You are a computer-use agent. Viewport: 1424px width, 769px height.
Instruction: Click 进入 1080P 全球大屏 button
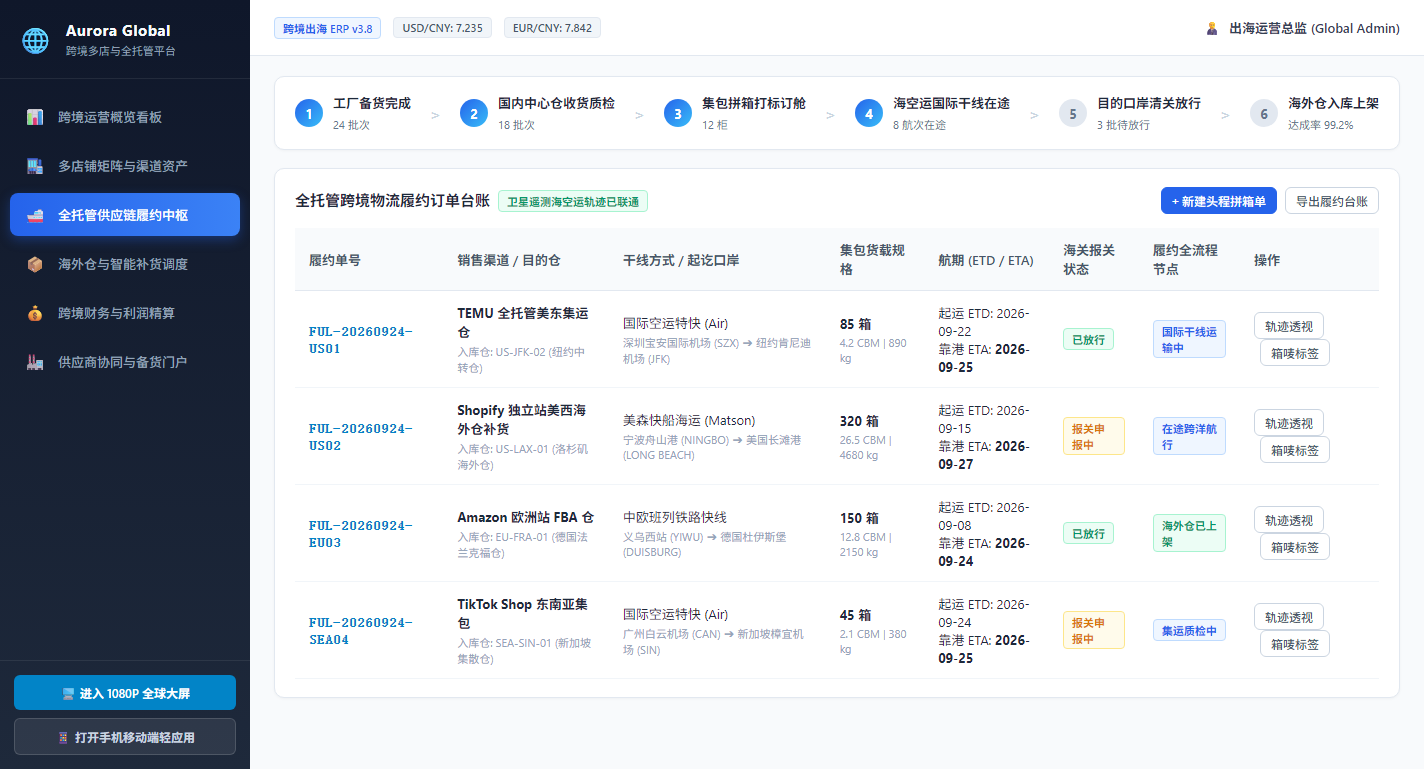pos(125,693)
